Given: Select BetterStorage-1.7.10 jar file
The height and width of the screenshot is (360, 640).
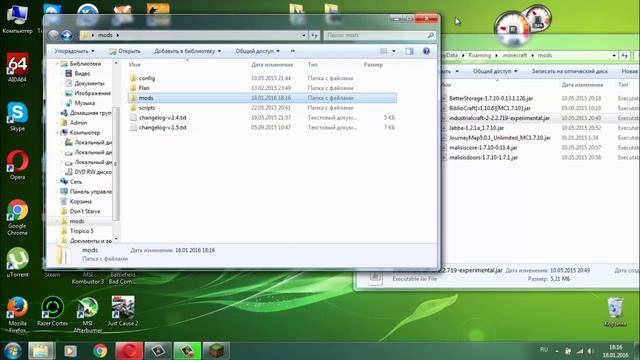Looking at the screenshot, I should point(491,98).
